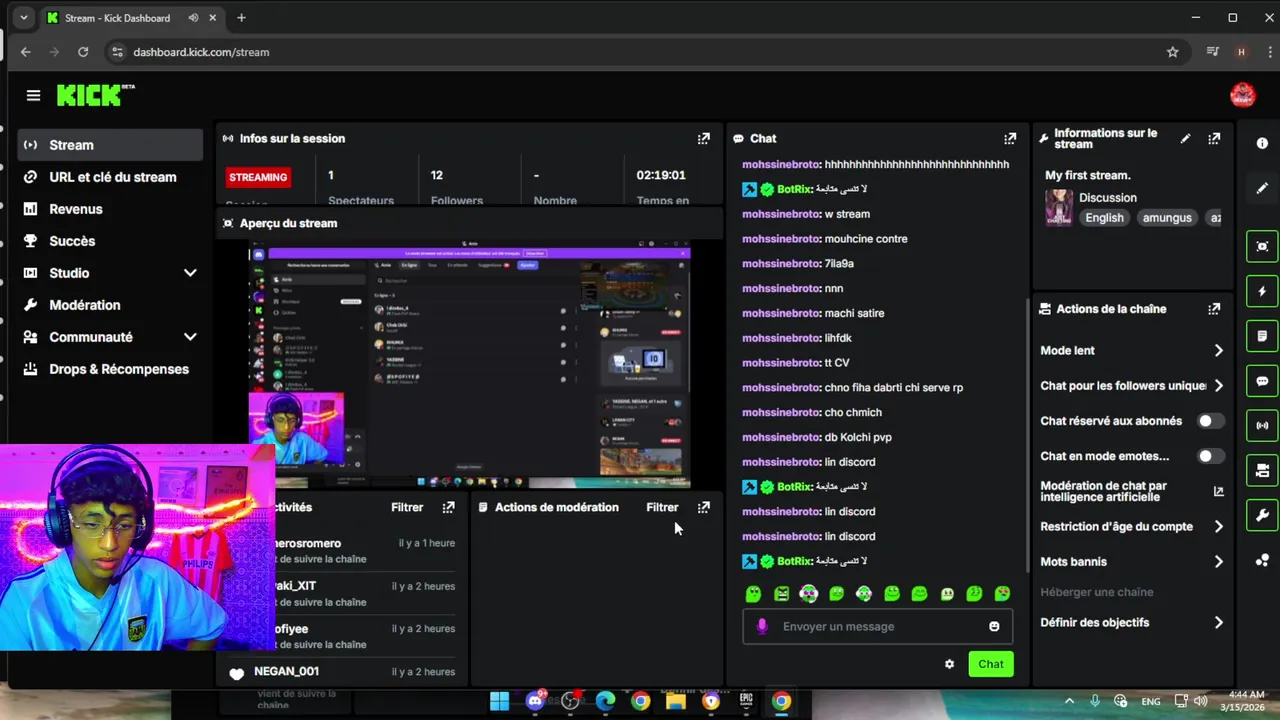Open the hamburger menu next to KICK logo
The image size is (1280, 720).
(x=33, y=95)
